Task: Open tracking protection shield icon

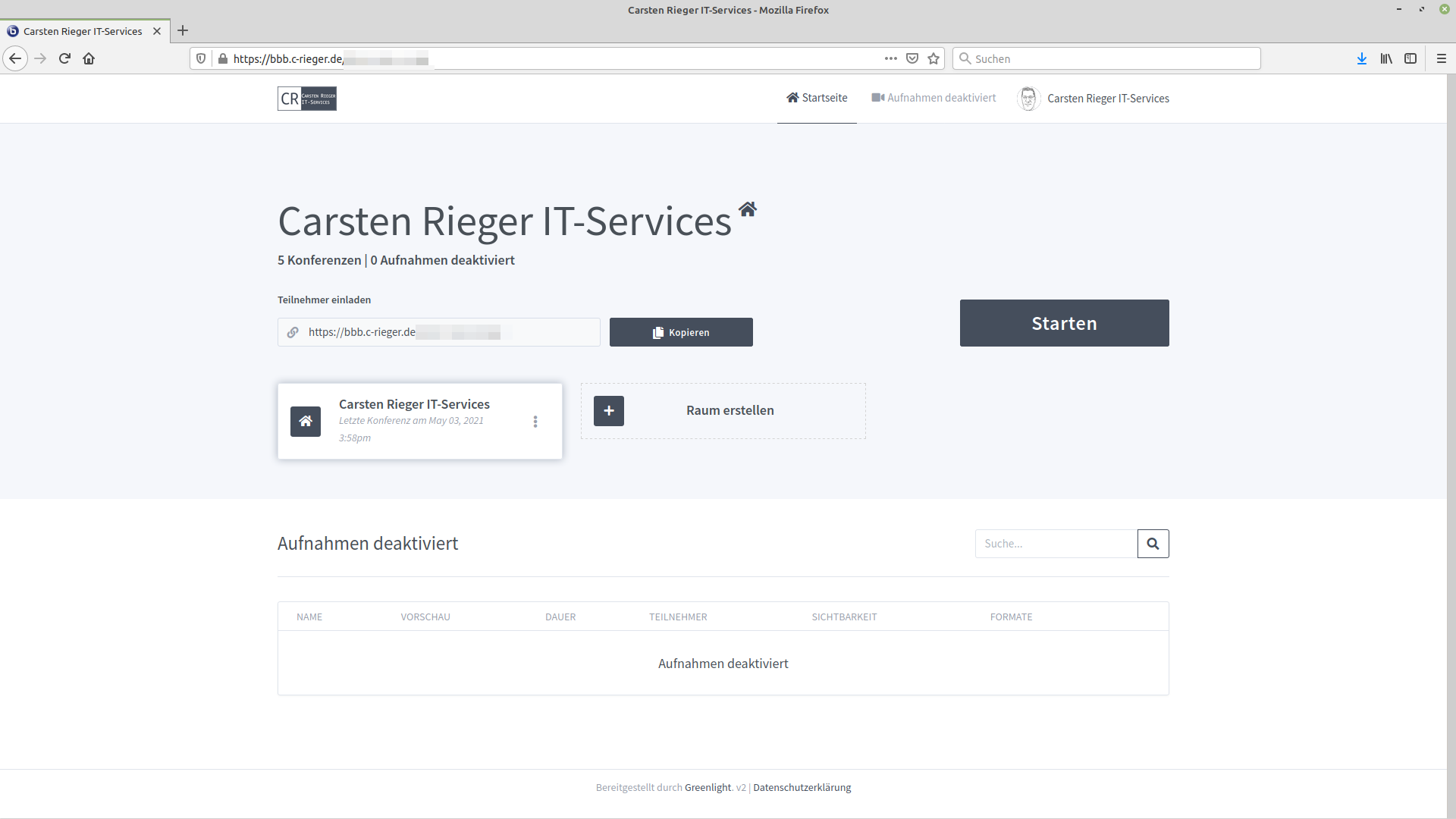Action: pyautogui.click(x=201, y=58)
